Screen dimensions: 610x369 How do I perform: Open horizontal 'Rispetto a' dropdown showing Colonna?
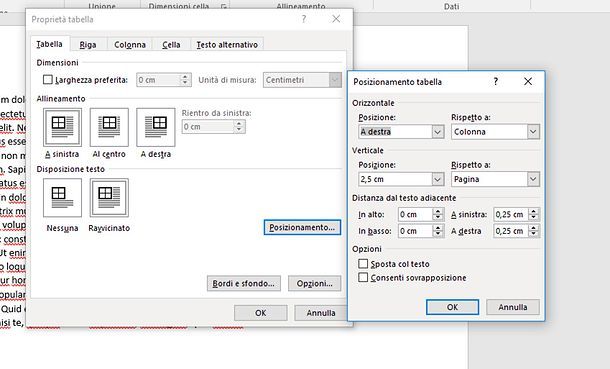coord(533,132)
